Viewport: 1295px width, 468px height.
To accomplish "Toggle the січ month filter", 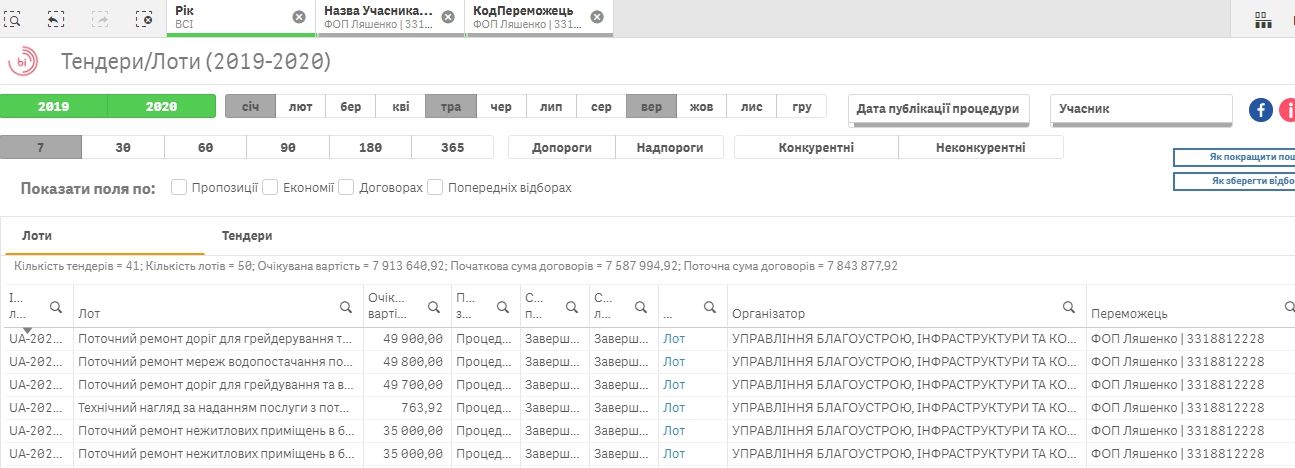I will coord(250,107).
